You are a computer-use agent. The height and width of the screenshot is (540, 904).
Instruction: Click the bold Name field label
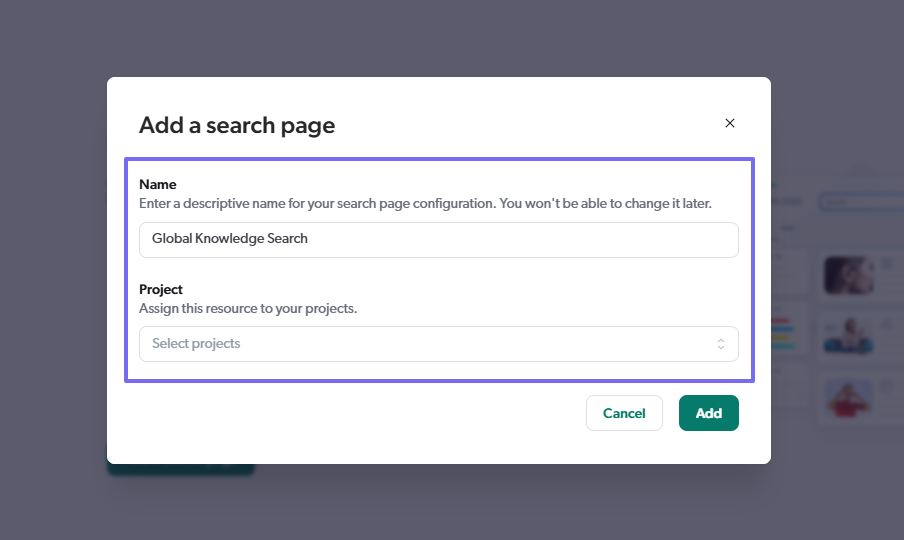(x=158, y=184)
